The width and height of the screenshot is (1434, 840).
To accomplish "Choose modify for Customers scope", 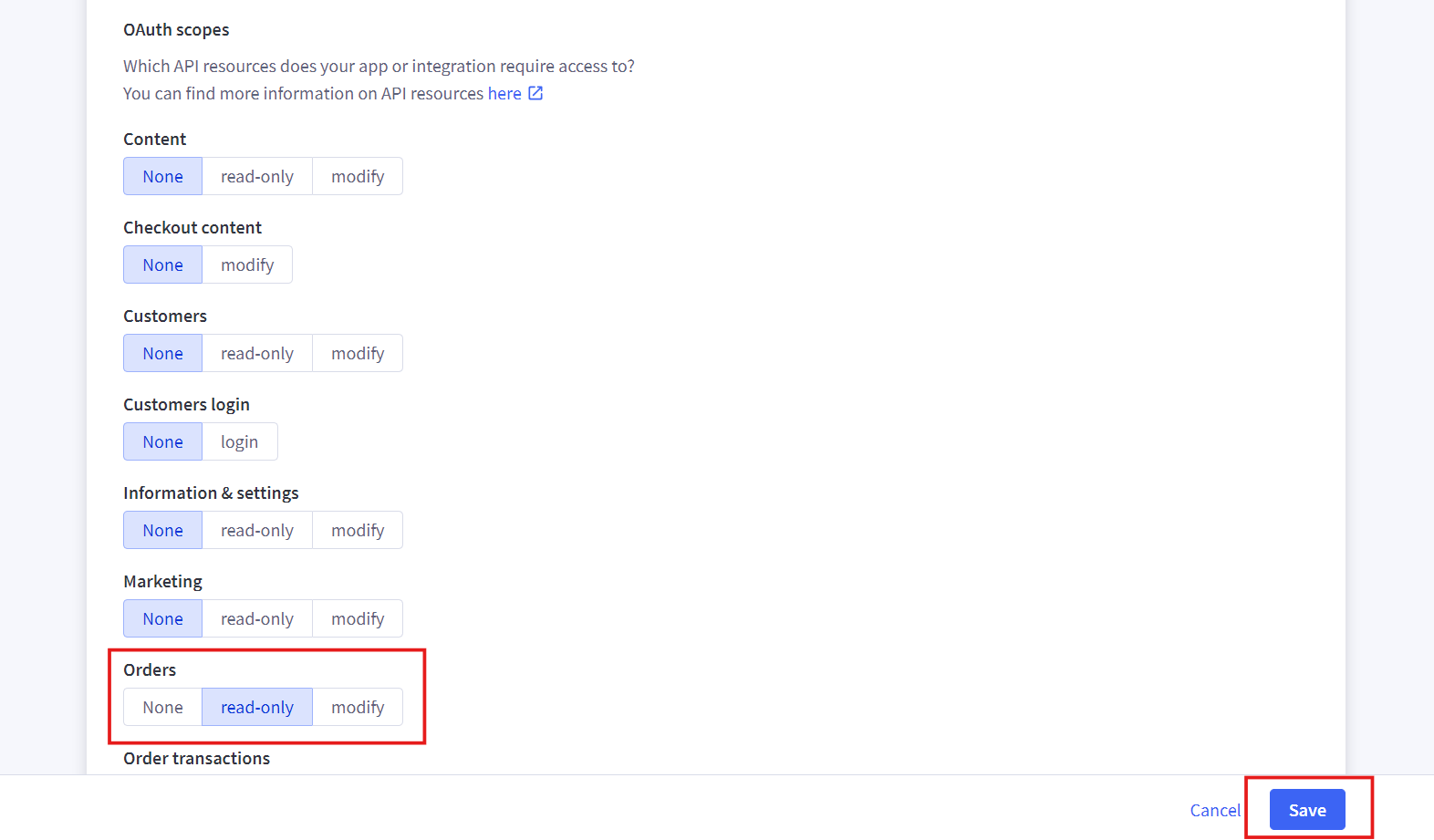I will click(x=358, y=353).
